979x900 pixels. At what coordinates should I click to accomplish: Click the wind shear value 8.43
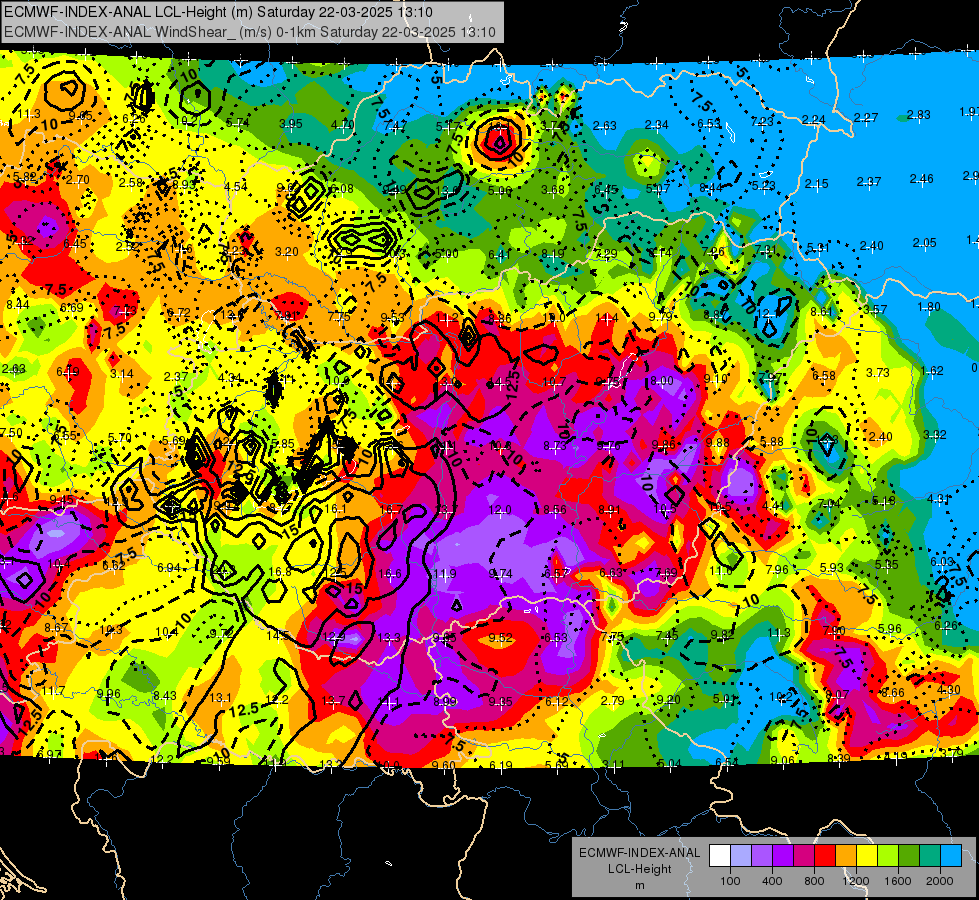165,695
